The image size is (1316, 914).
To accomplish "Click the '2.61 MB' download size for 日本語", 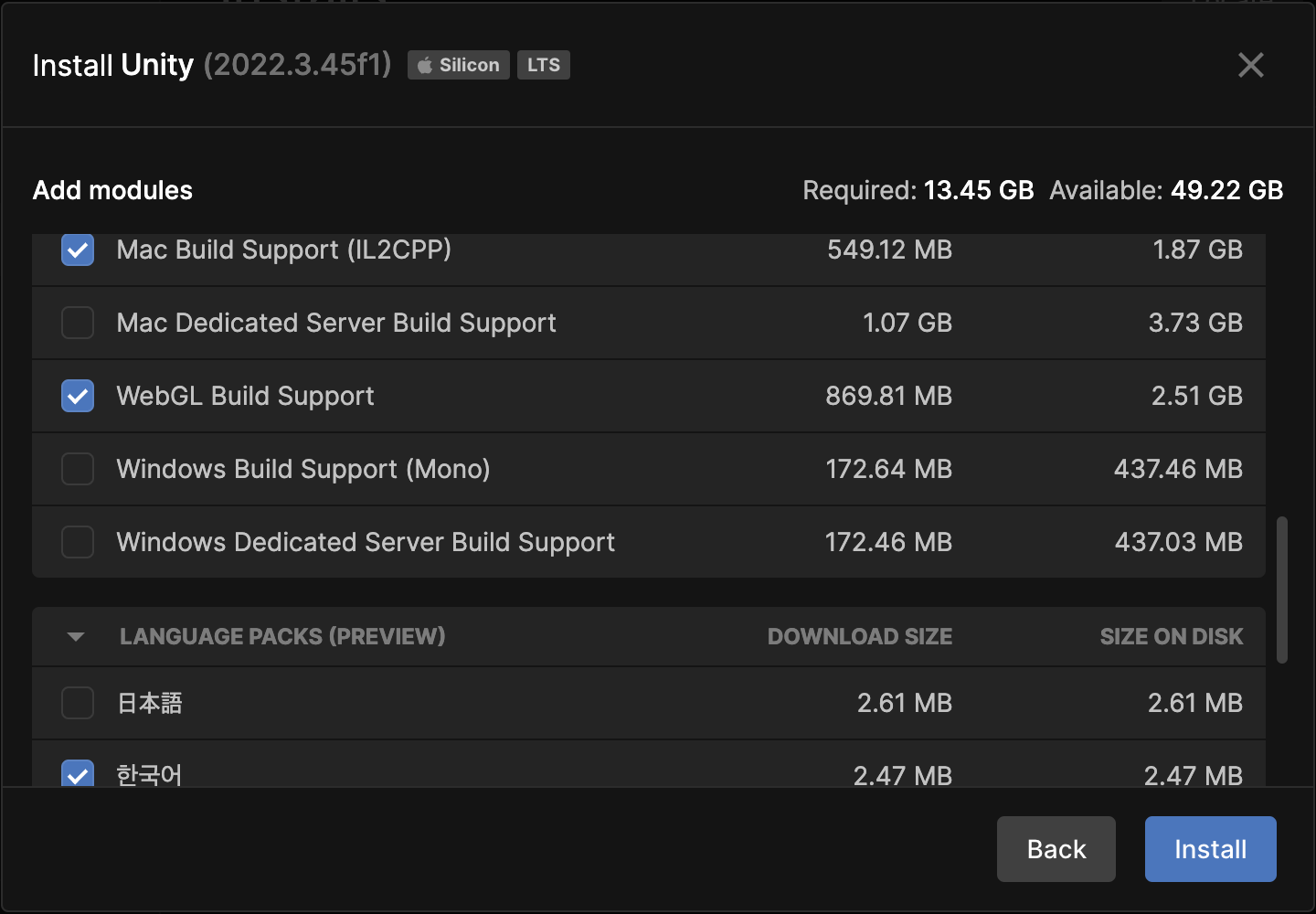I will pos(905,703).
